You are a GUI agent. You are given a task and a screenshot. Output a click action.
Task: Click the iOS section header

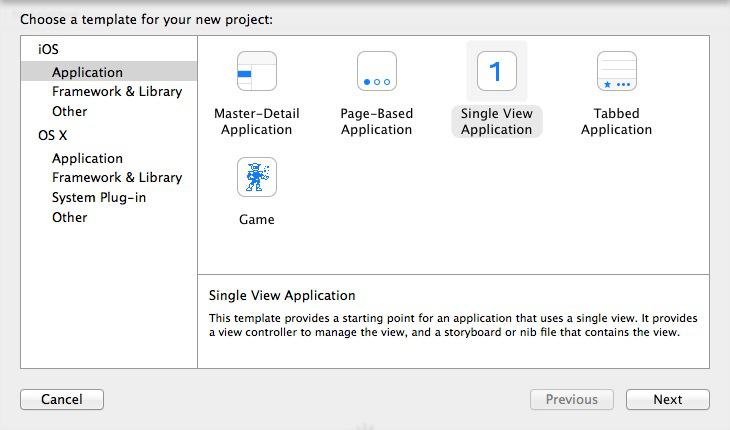coord(48,49)
